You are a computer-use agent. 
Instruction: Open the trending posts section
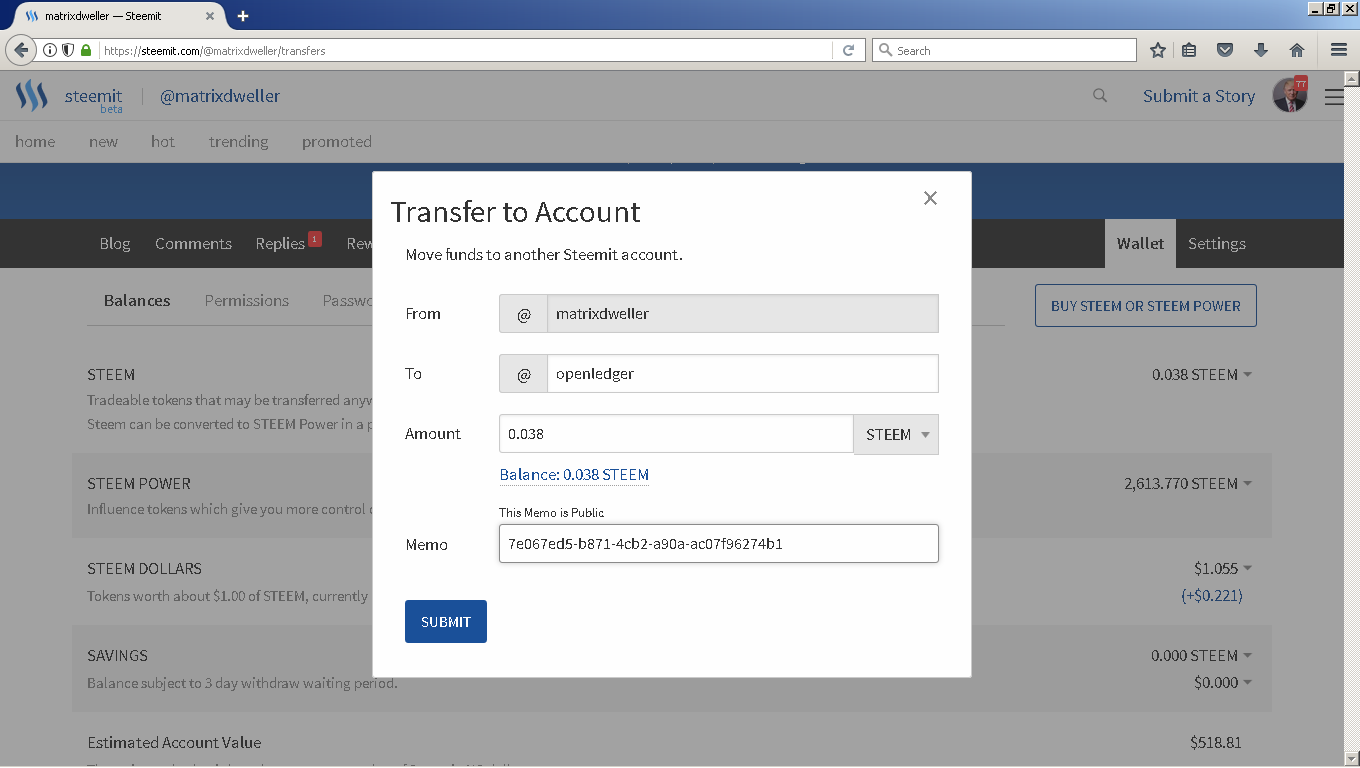238,141
